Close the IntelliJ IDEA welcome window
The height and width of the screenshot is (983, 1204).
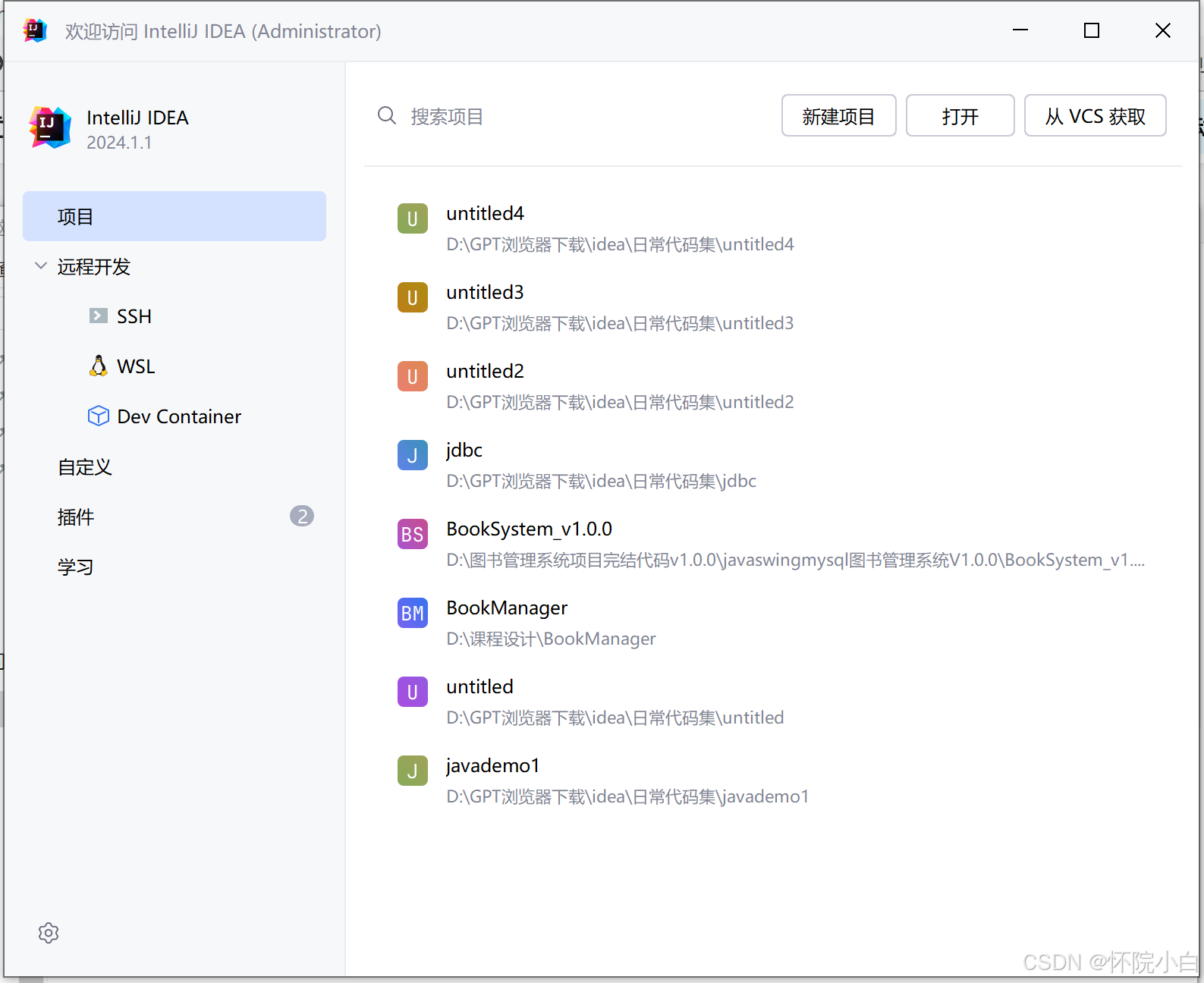pos(1163,30)
